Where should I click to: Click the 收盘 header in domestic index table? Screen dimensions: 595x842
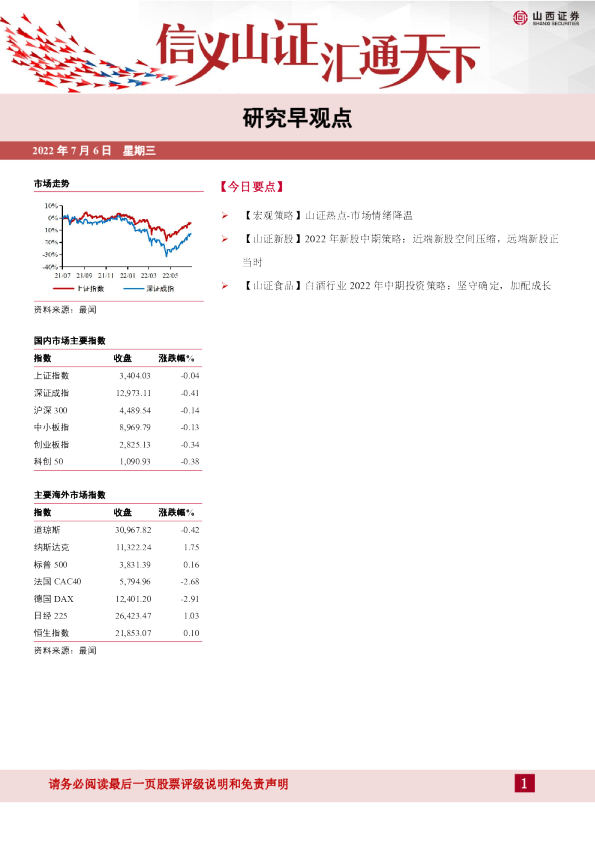pyautogui.click(x=122, y=358)
